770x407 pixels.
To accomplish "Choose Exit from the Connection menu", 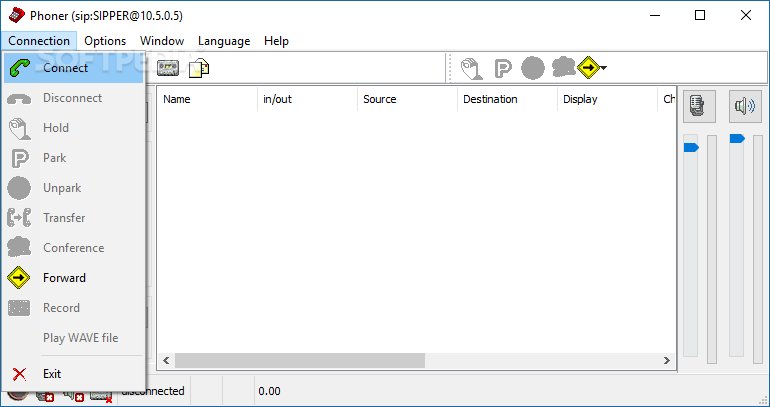I will pyautogui.click(x=74, y=374).
